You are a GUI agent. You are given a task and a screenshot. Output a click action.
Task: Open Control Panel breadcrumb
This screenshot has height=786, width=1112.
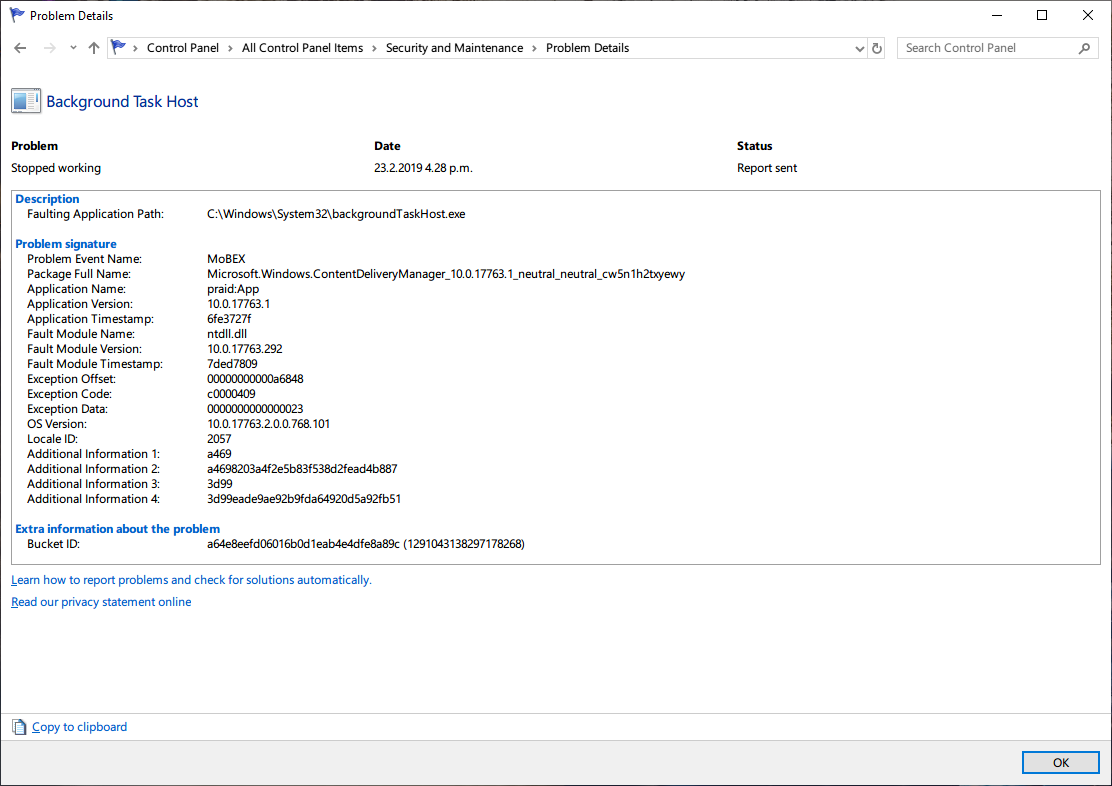click(x=182, y=48)
